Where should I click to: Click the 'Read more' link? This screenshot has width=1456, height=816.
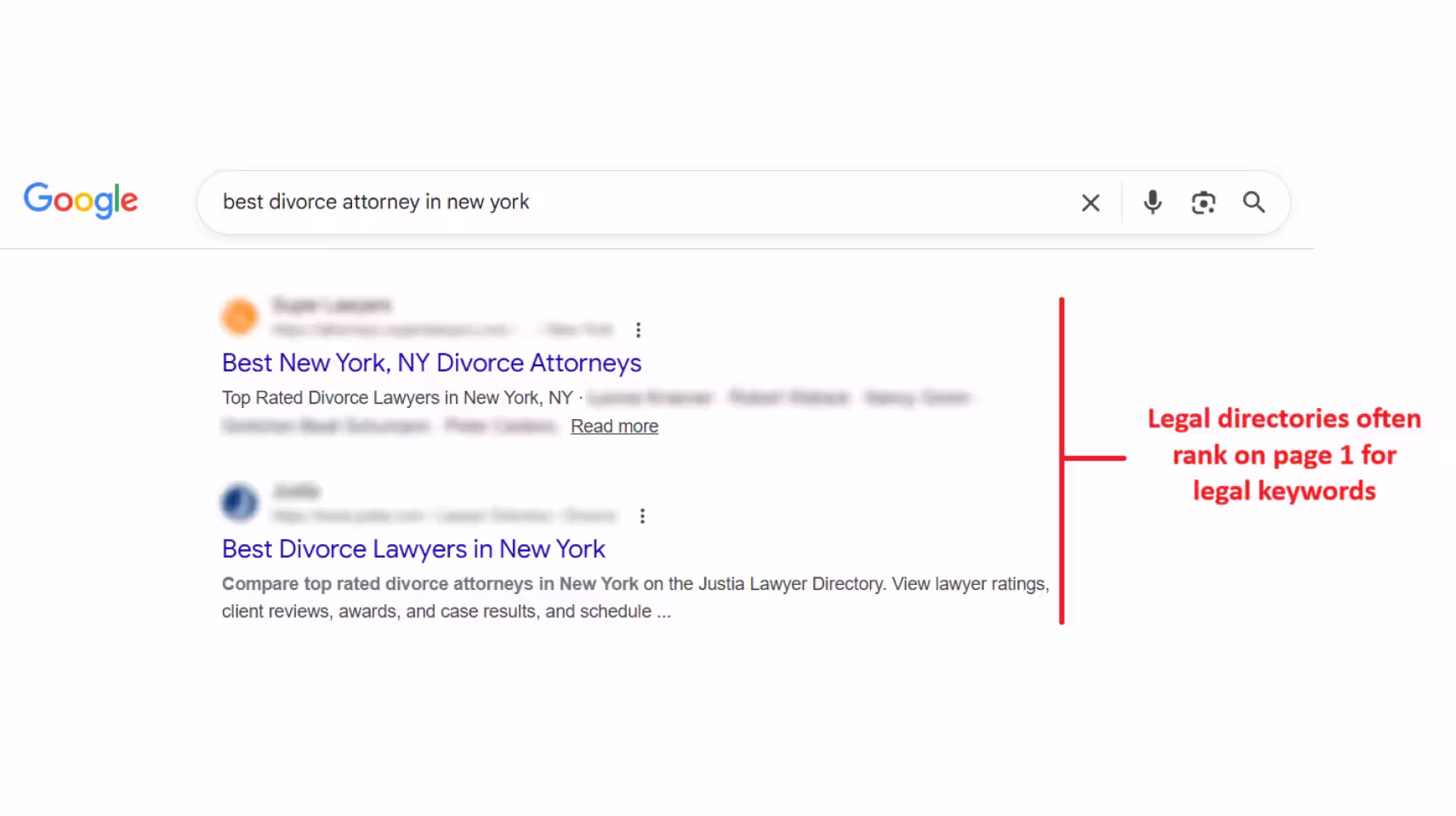pos(614,427)
